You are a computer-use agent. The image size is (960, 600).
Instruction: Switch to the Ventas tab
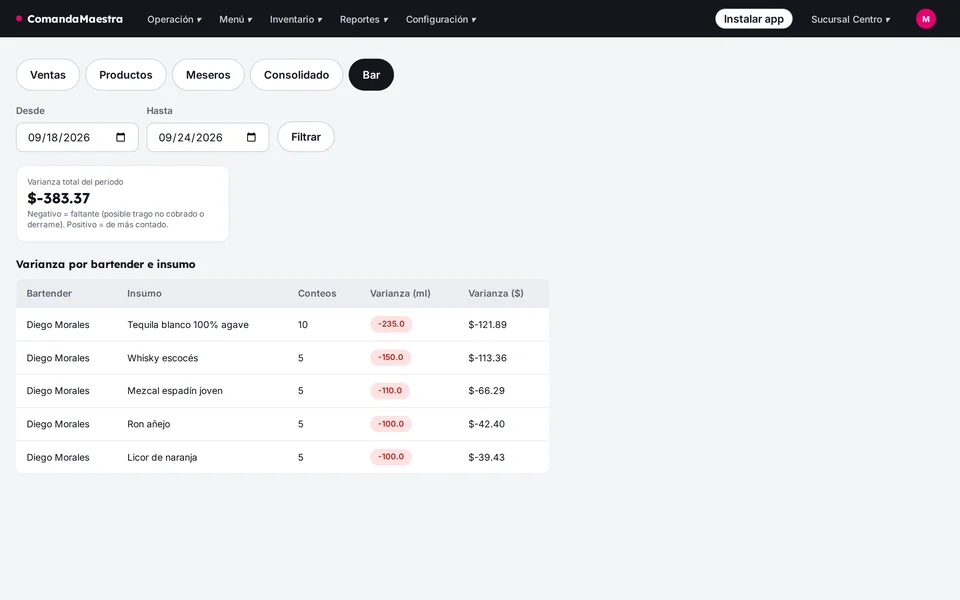tap(48, 75)
